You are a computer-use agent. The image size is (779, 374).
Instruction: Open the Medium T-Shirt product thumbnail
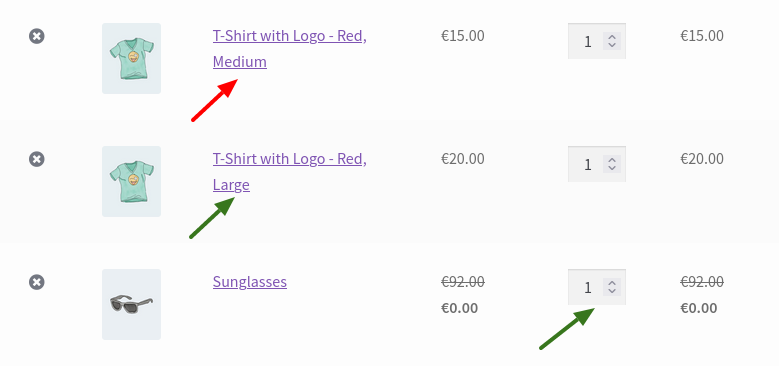tap(131, 58)
